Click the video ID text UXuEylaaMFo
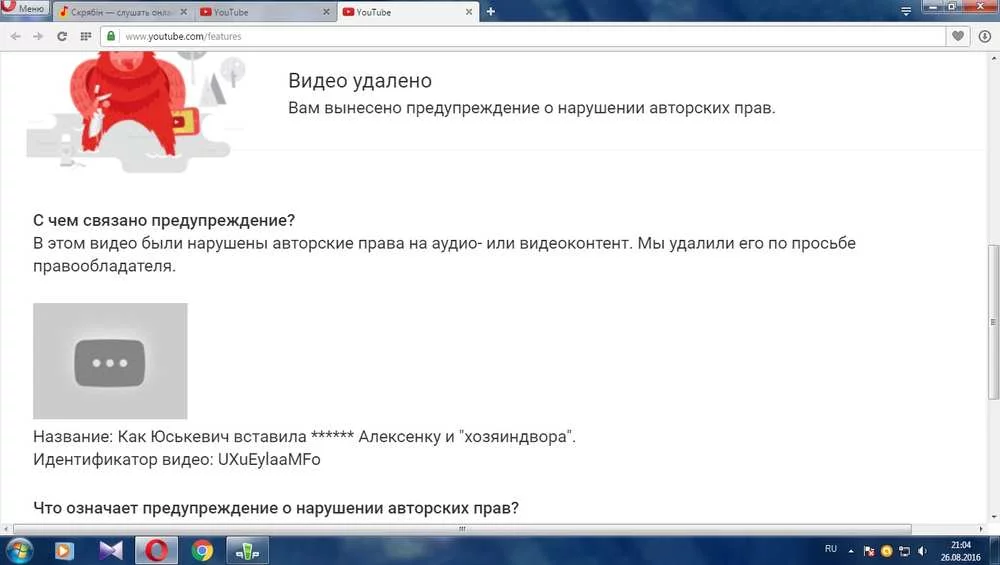 pos(269,460)
